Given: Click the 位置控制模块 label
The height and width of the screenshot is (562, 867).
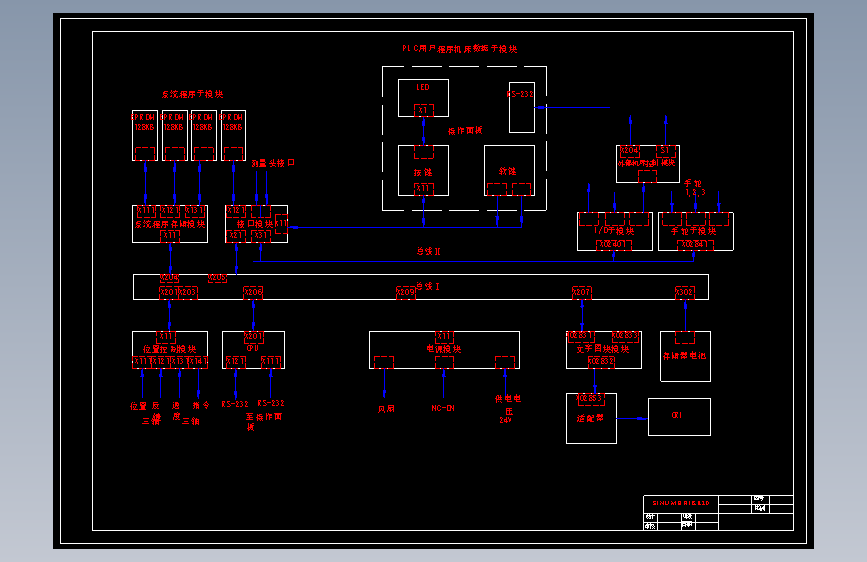Looking at the screenshot, I should click(x=169, y=349).
